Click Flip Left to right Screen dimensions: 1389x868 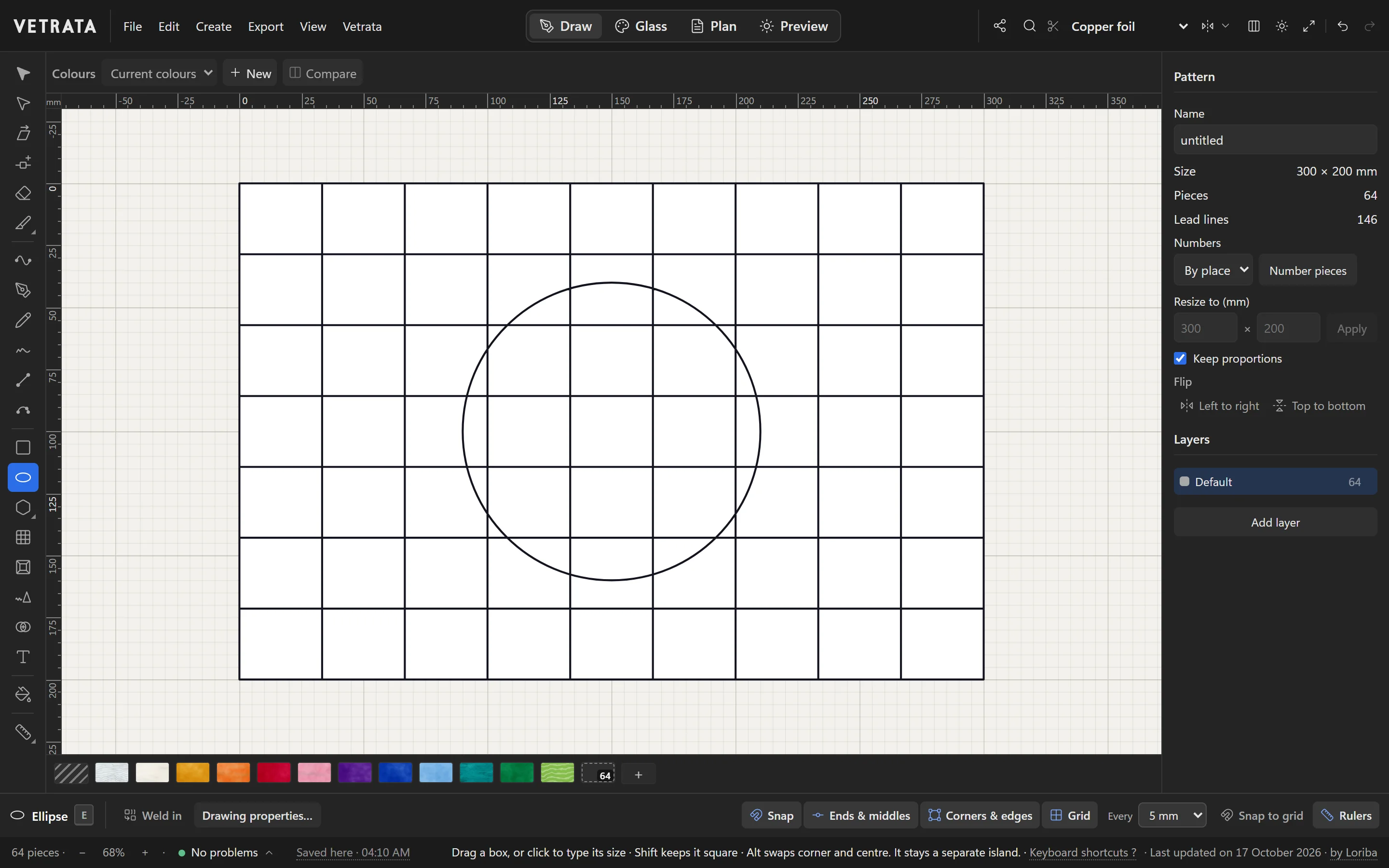(1220, 406)
